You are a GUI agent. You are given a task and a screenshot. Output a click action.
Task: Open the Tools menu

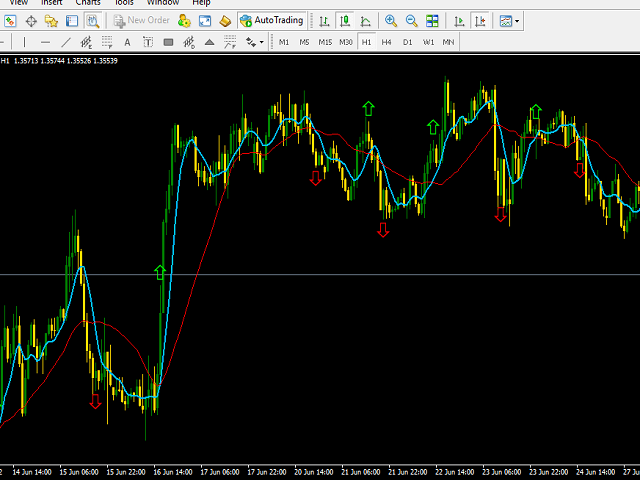pos(124,2)
